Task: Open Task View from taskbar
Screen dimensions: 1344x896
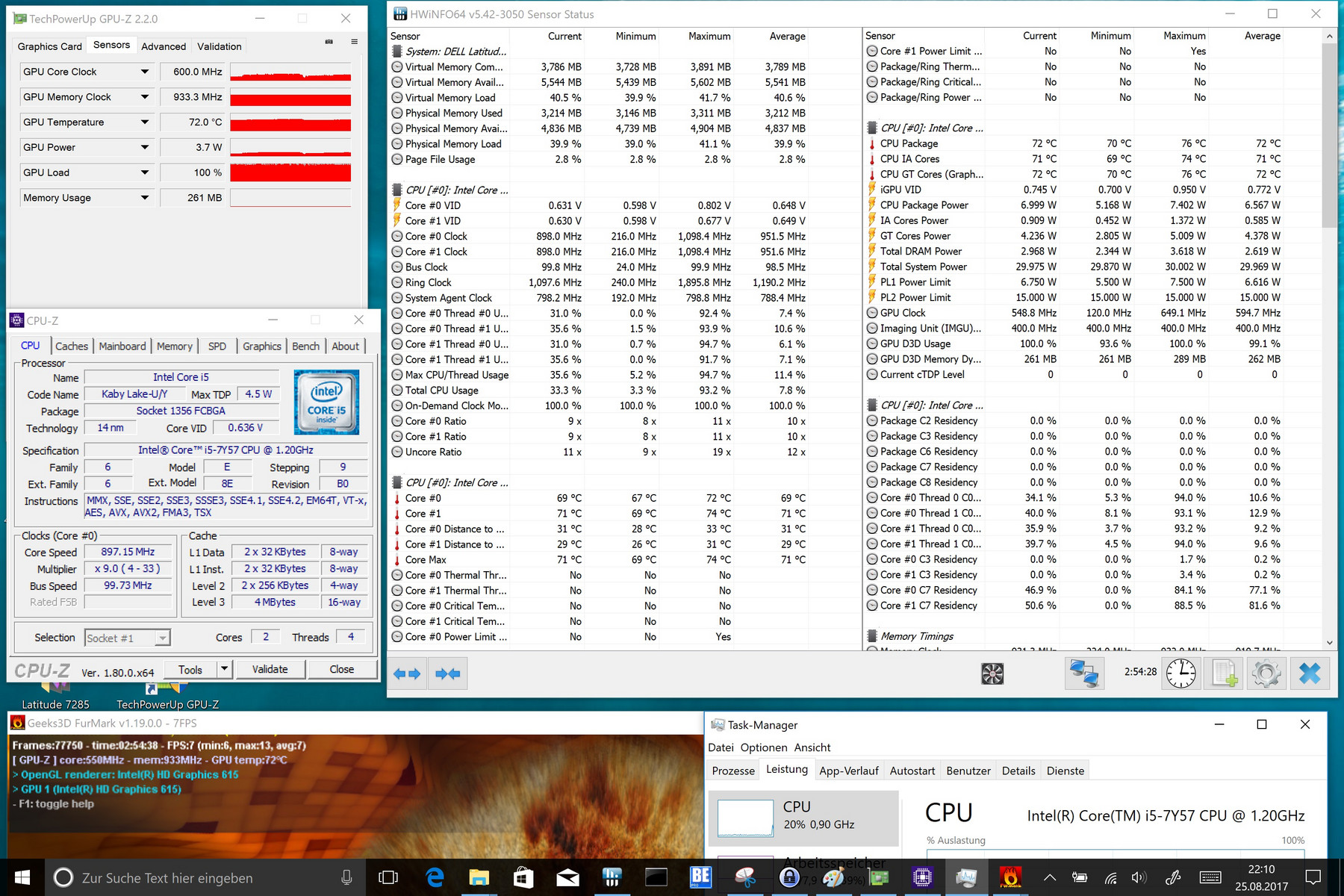Action: [388, 877]
